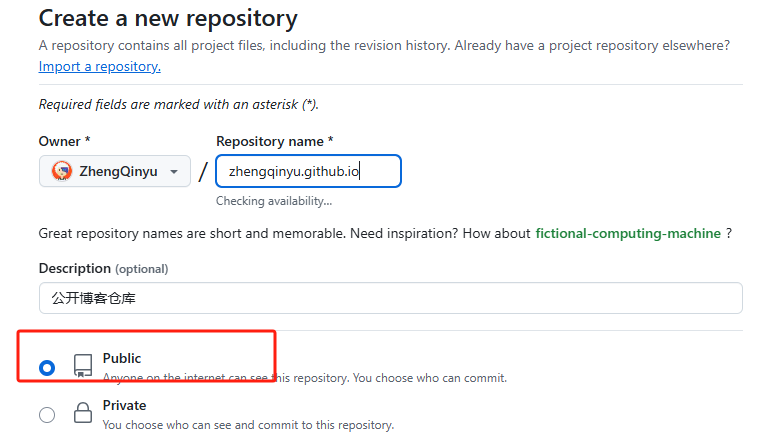Open the Owner dropdown caret arrow
The width and height of the screenshot is (779, 439).
click(x=174, y=172)
